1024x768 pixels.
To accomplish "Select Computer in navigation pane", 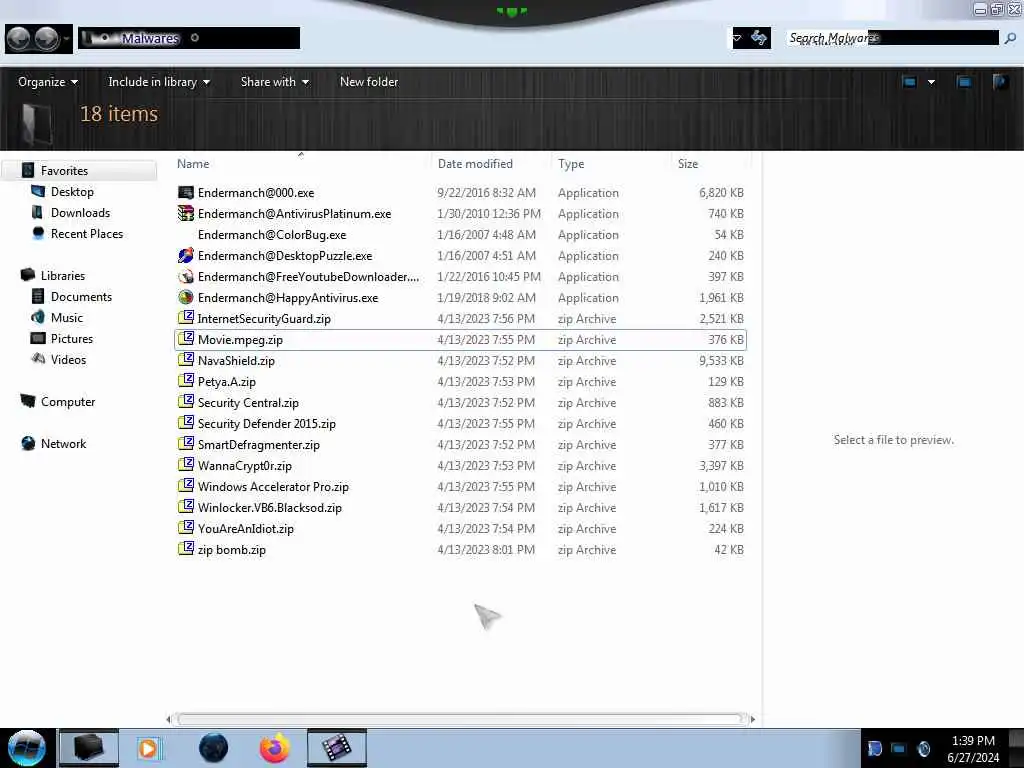I will pyautogui.click(x=68, y=402).
